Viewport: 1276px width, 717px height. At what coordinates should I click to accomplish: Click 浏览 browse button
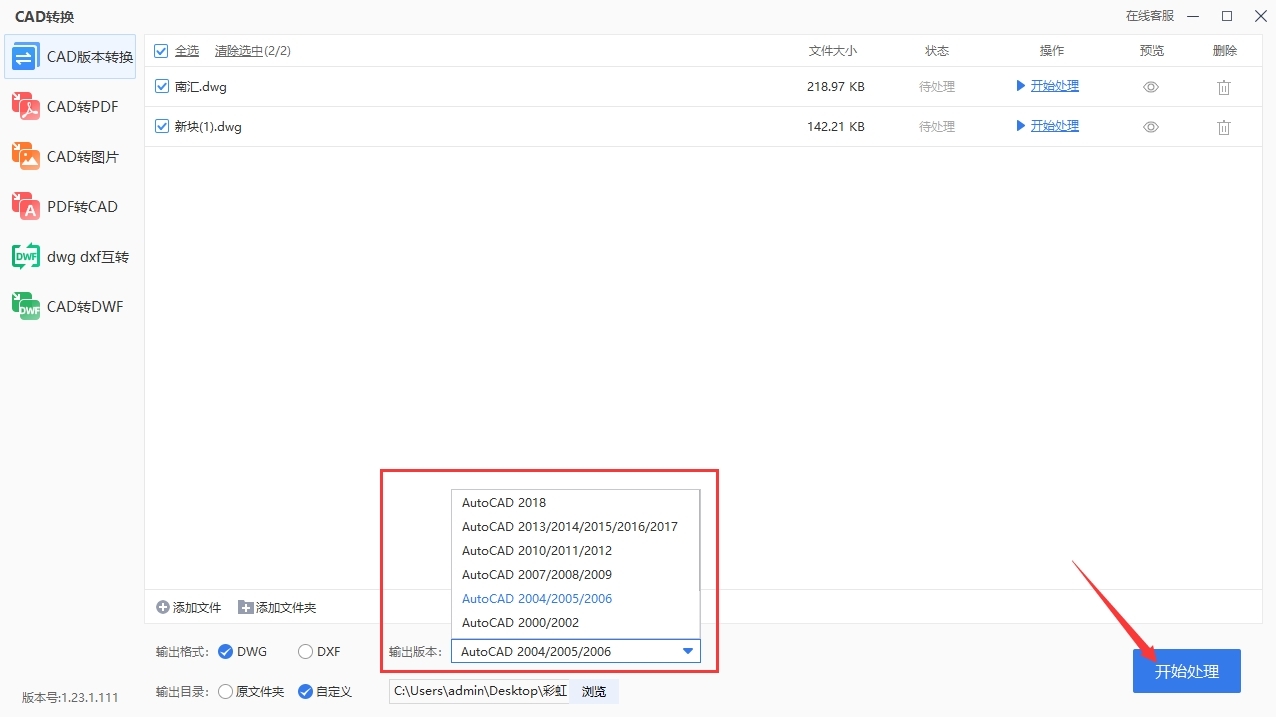(594, 691)
